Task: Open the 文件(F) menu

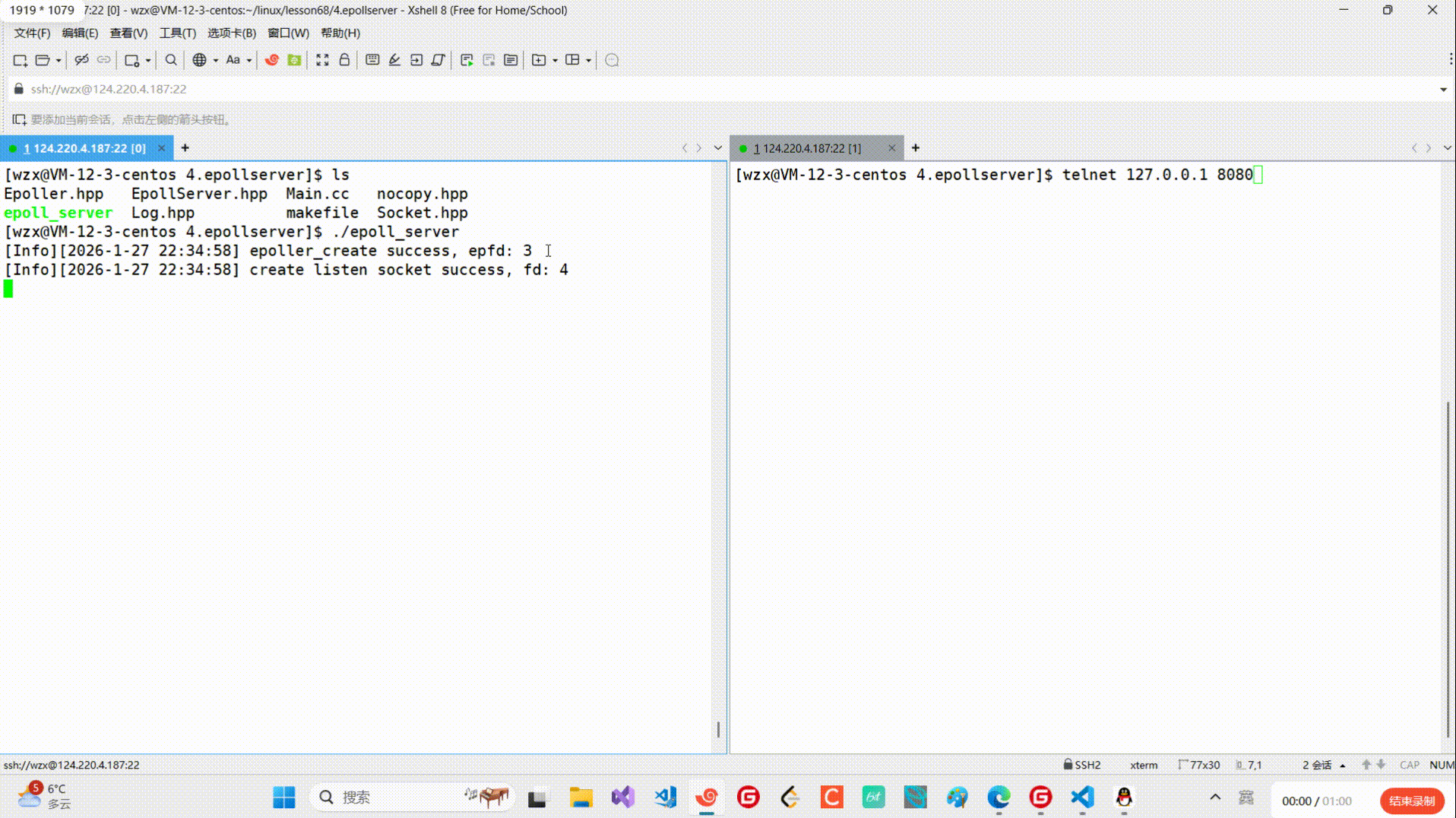Action: click(x=32, y=33)
